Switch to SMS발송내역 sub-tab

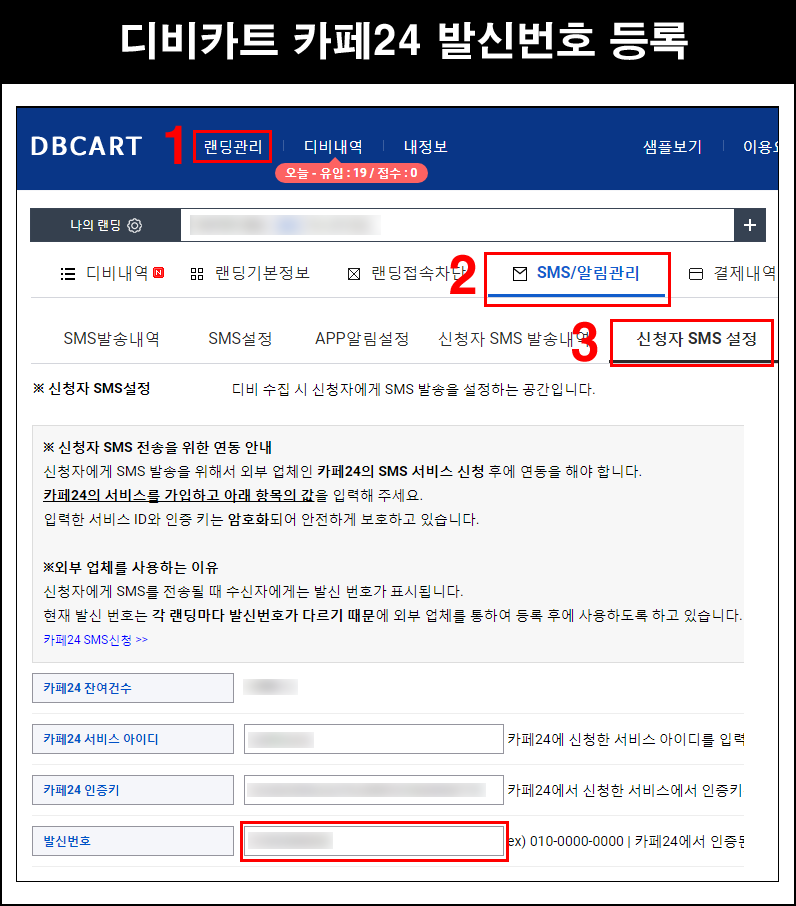click(x=111, y=339)
